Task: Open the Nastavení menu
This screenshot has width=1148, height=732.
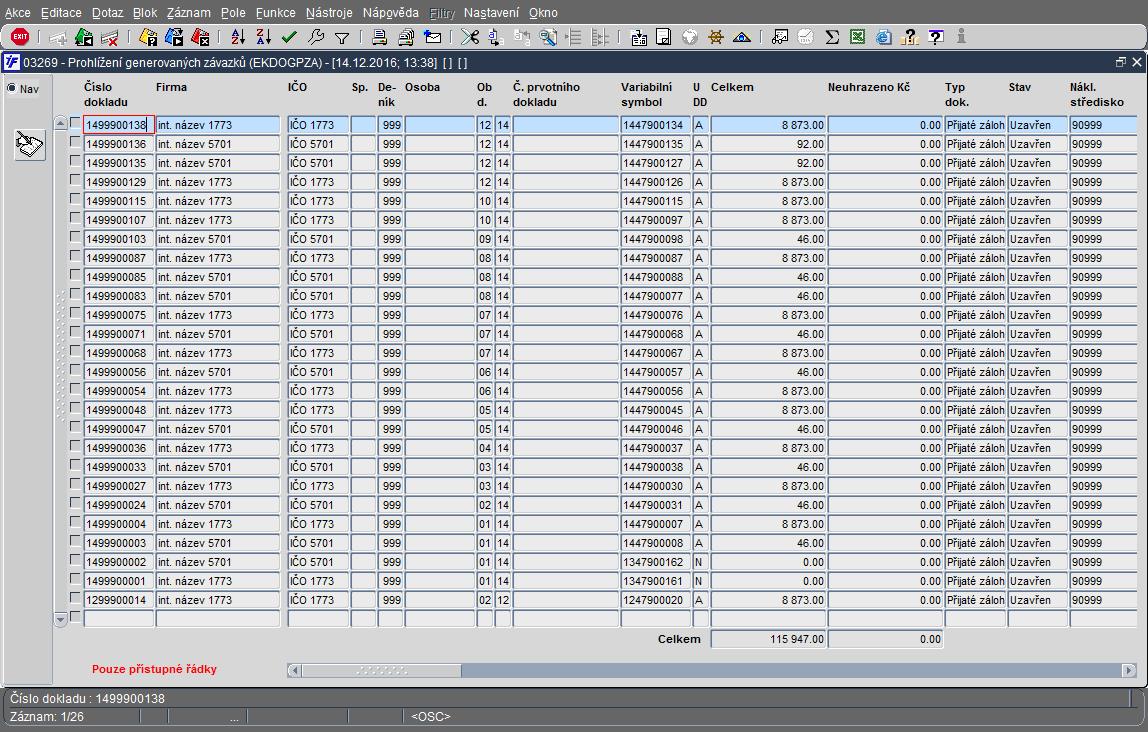Action: coord(491,12)
